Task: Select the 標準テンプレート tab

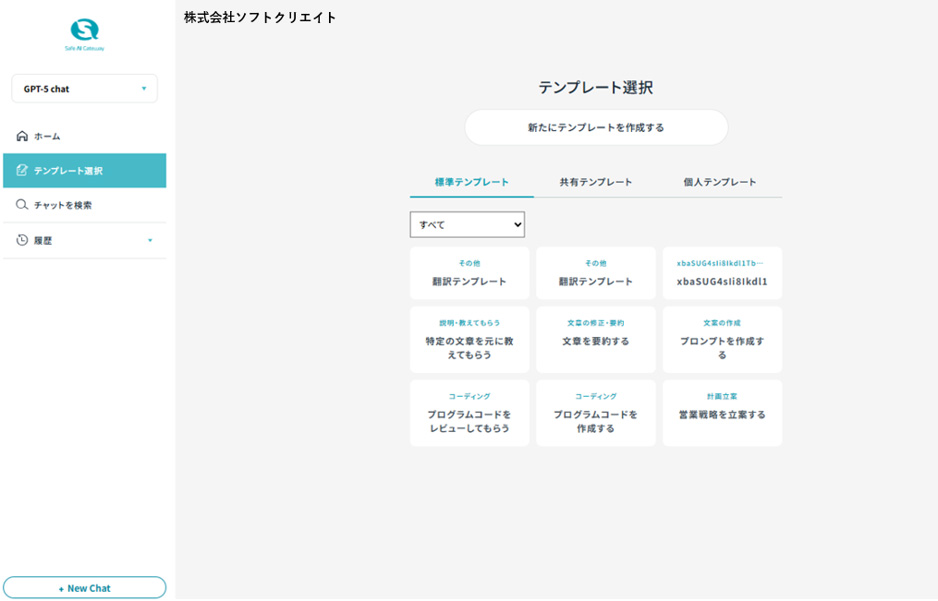Action: [472, 182]
